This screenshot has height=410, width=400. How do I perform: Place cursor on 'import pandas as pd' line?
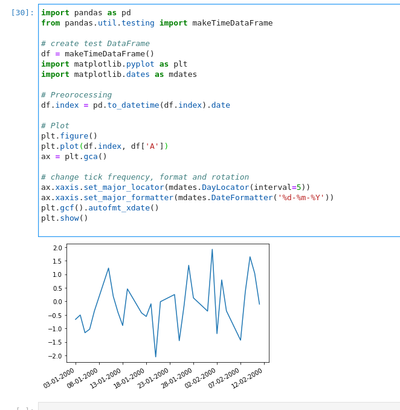86,13
